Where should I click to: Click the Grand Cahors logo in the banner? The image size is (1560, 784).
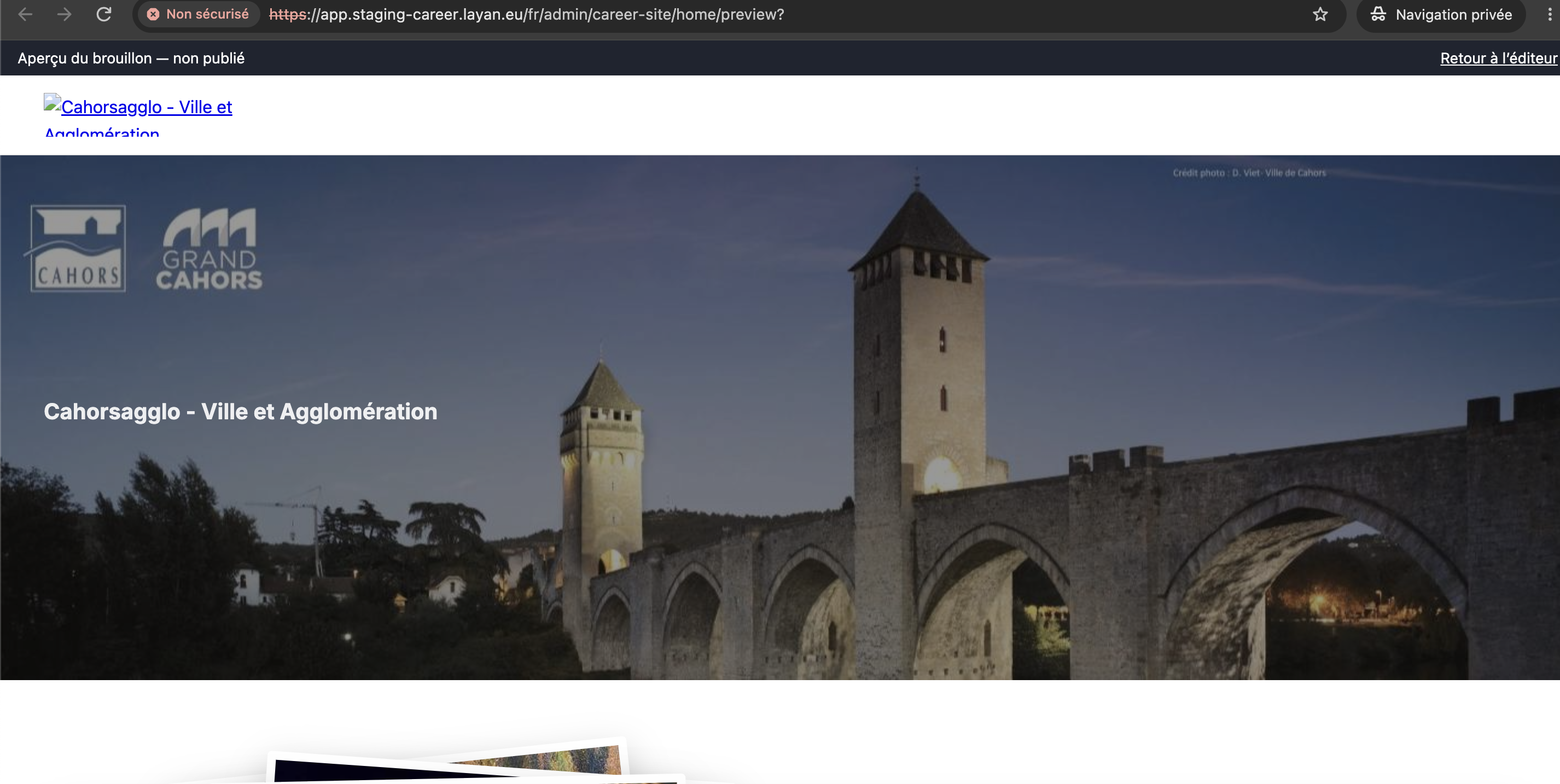pos(209,249)
